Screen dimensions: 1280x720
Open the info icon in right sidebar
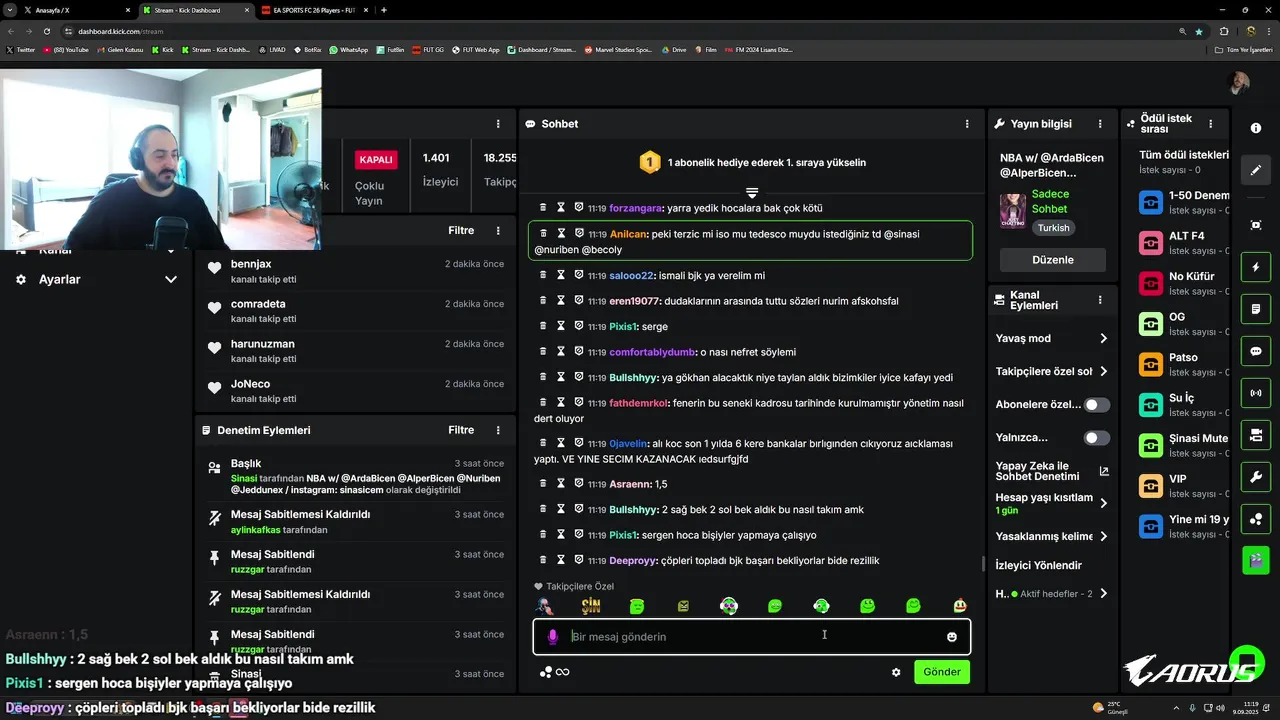pyautogui.click(x=1256, y=128)
